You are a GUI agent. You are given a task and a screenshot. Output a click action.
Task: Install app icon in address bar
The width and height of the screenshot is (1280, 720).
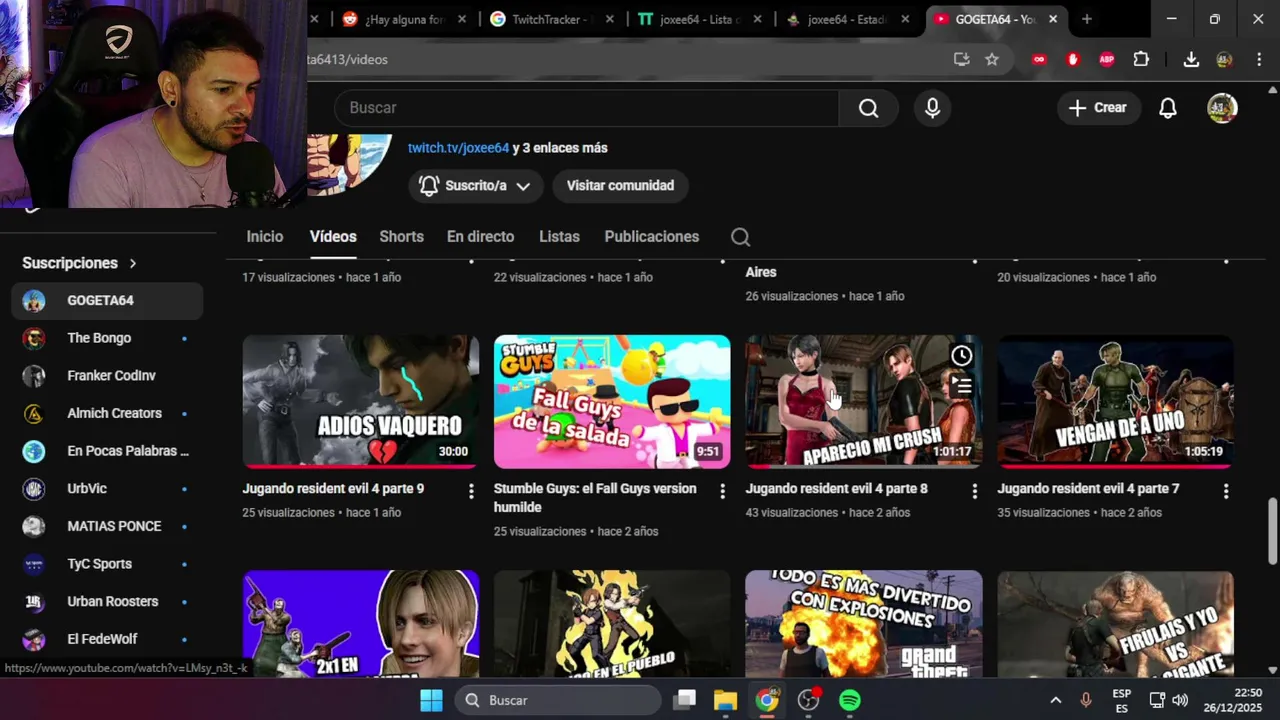coord(961,60)
